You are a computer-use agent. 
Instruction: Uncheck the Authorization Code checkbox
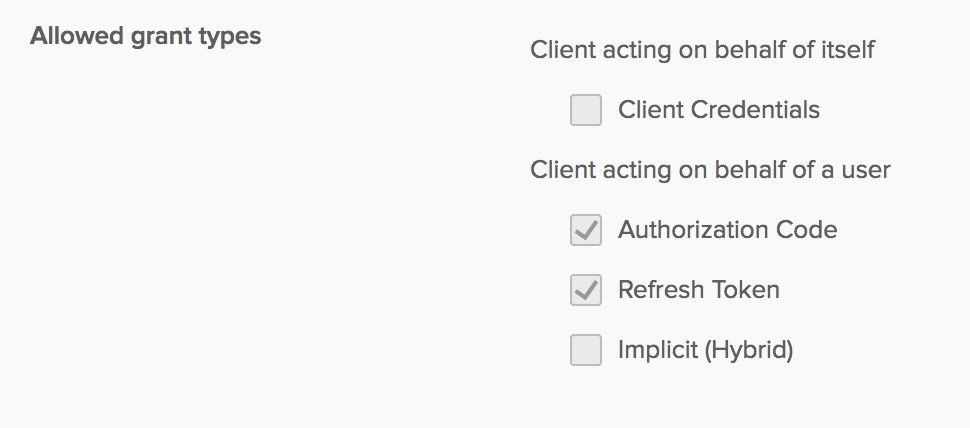[586, 230]
